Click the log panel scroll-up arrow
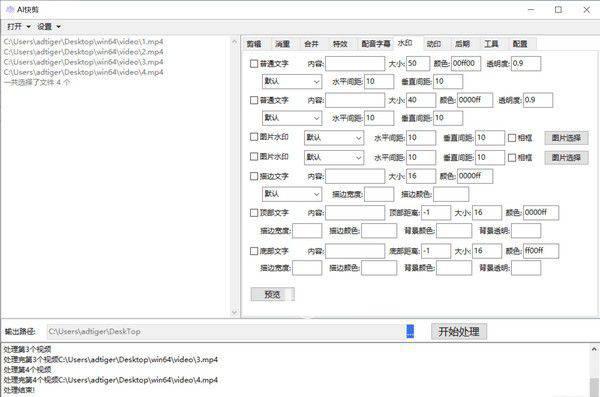The width and height of the screenshot is (600, 397). [x=594, y=349]
